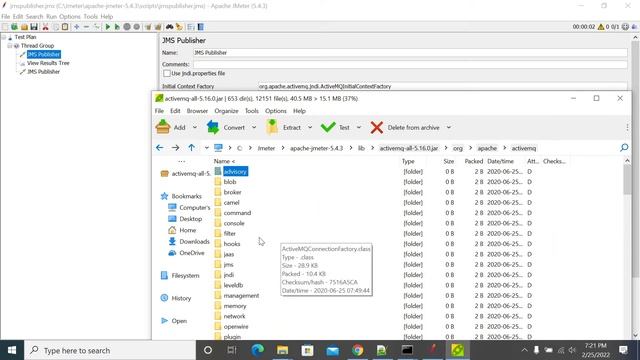The image size is (640, 360).
Task: Click JMeter warning triangle log indicator
Action: click(x=601, y=27)
